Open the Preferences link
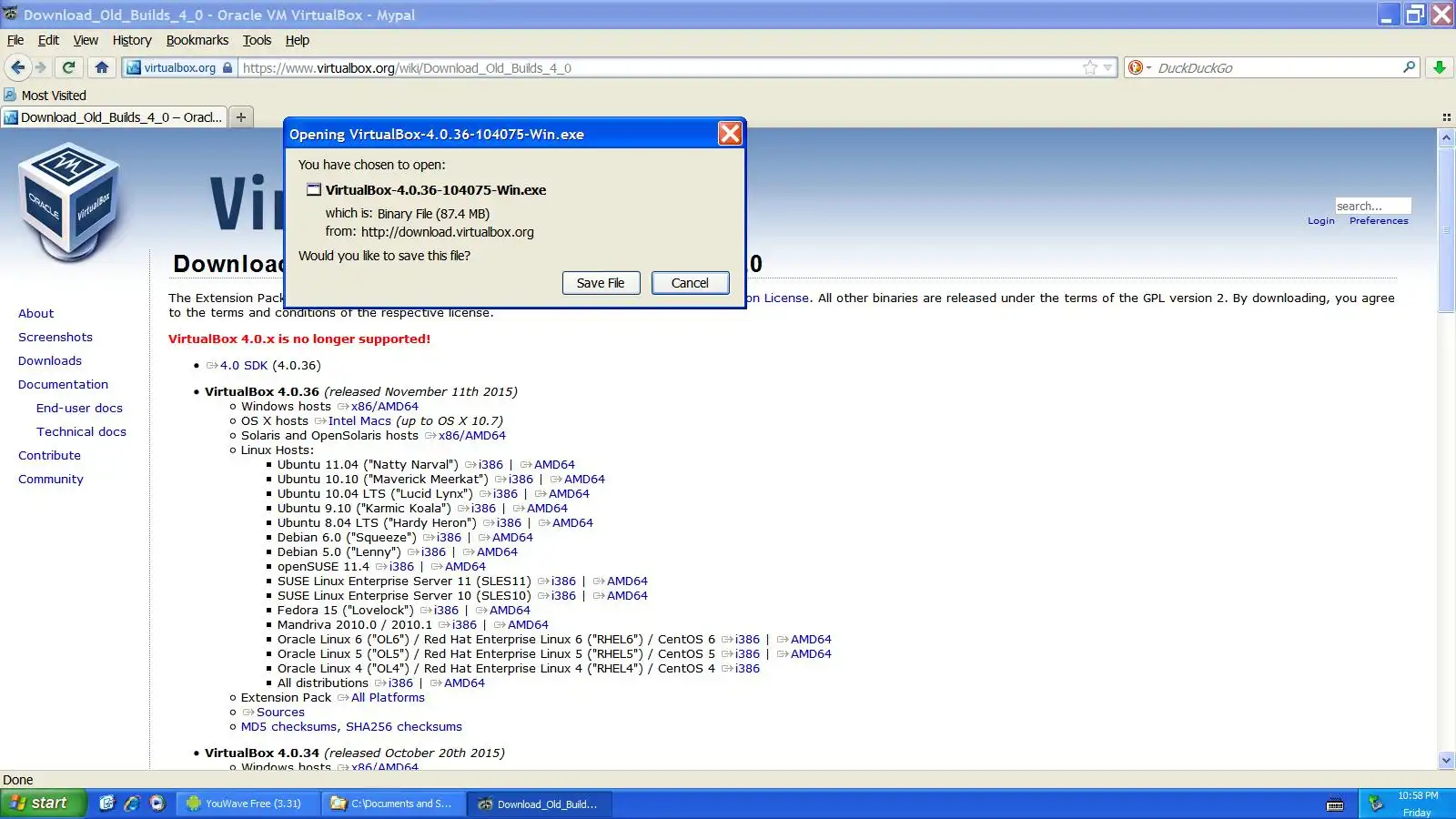 (x=1379, y=221)
